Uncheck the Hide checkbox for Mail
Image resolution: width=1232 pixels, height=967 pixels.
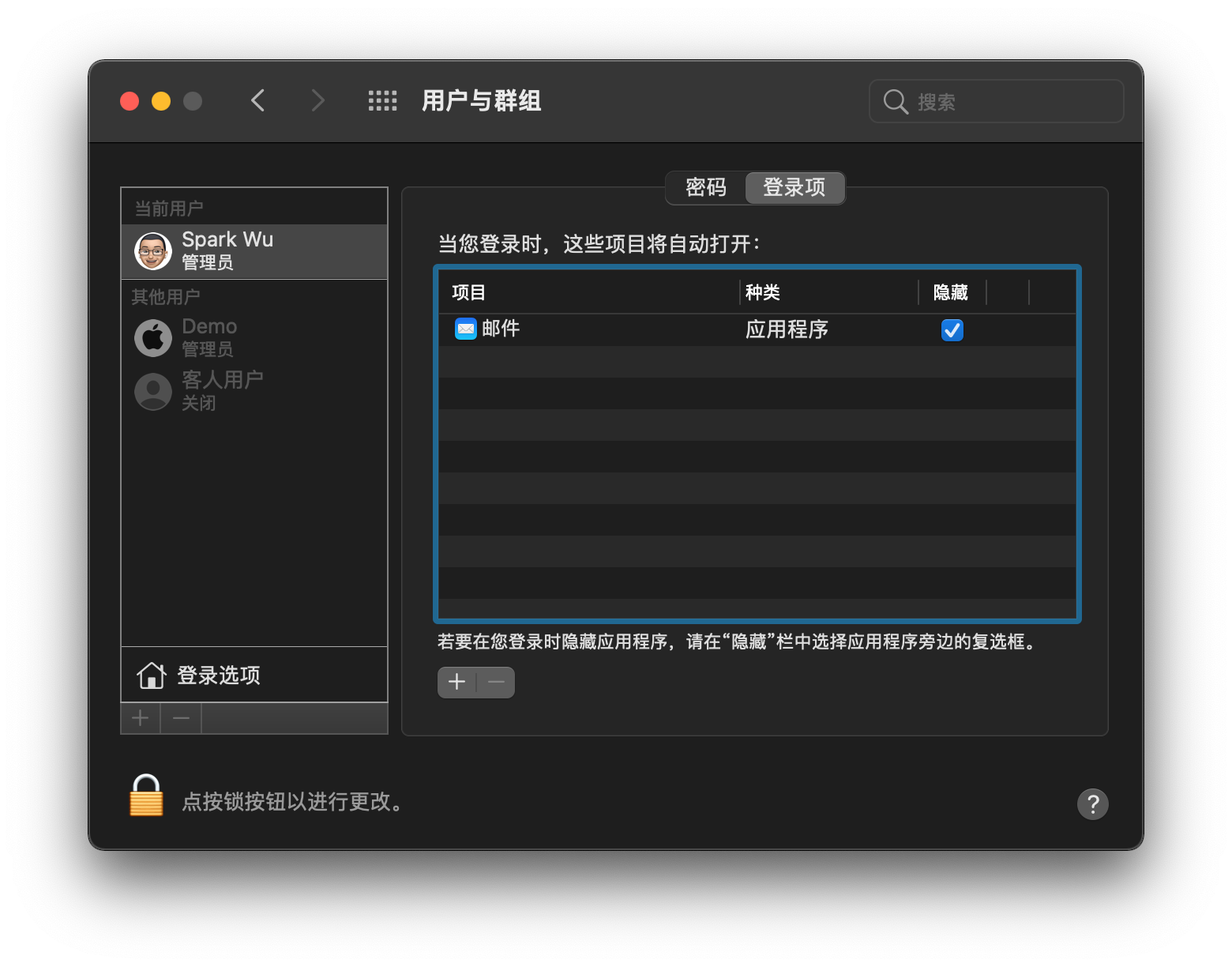tap(952, 330)
